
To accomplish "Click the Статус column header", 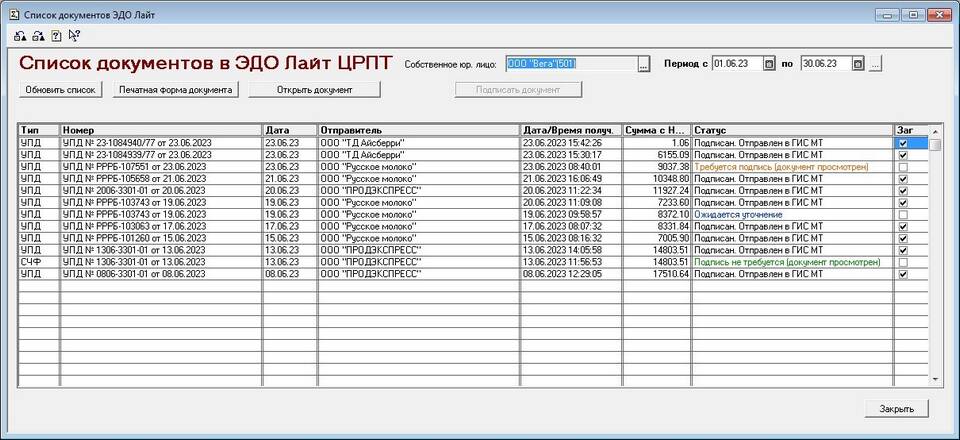I will coord(791,130).
